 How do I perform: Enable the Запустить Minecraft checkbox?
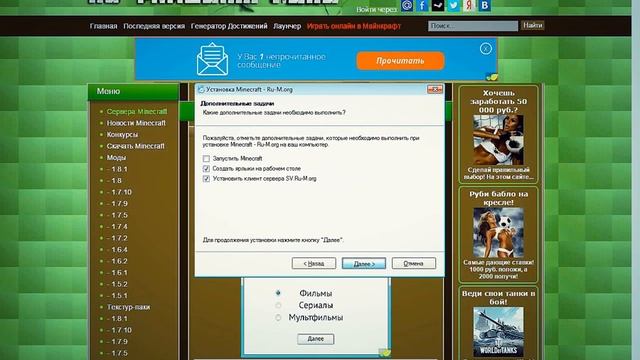206,158
